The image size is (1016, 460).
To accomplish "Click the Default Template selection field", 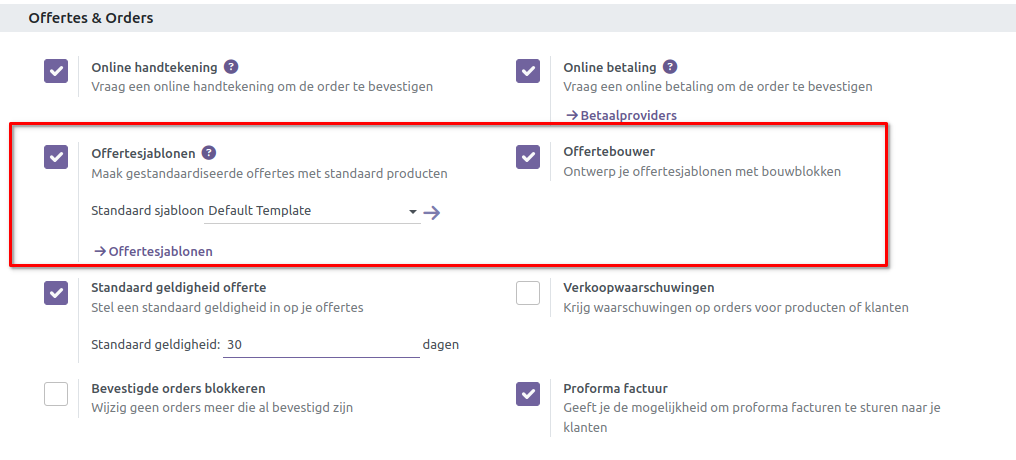I will point(305,211).
